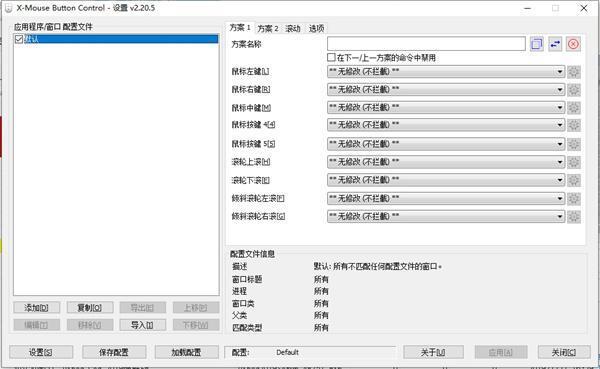The width and height of the screenshot is (600, 369).
Task: Click the 关闭 button at bottom right
Action: coord(564,352)
